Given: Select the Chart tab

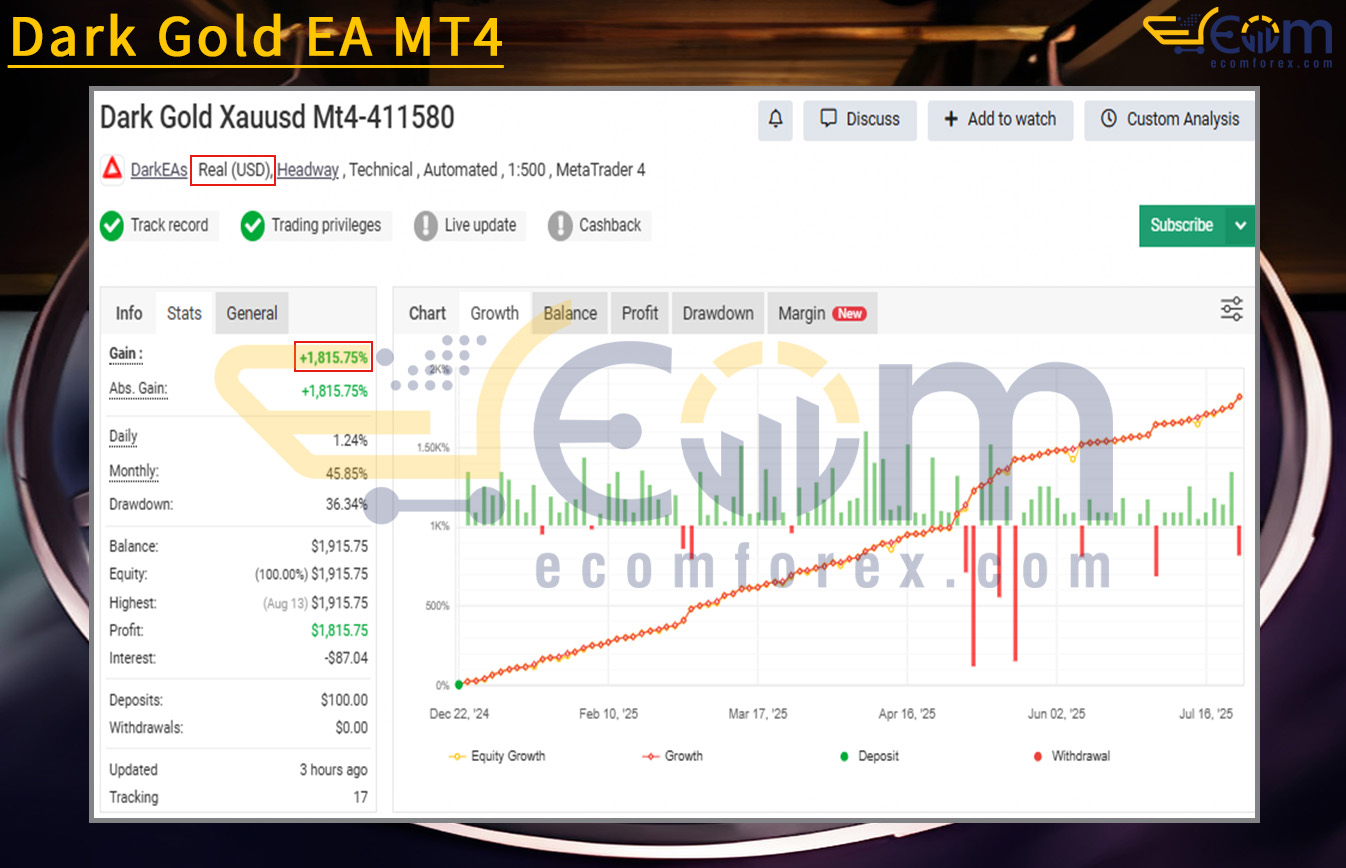Looking at the screenshot, I should point(427,313).
